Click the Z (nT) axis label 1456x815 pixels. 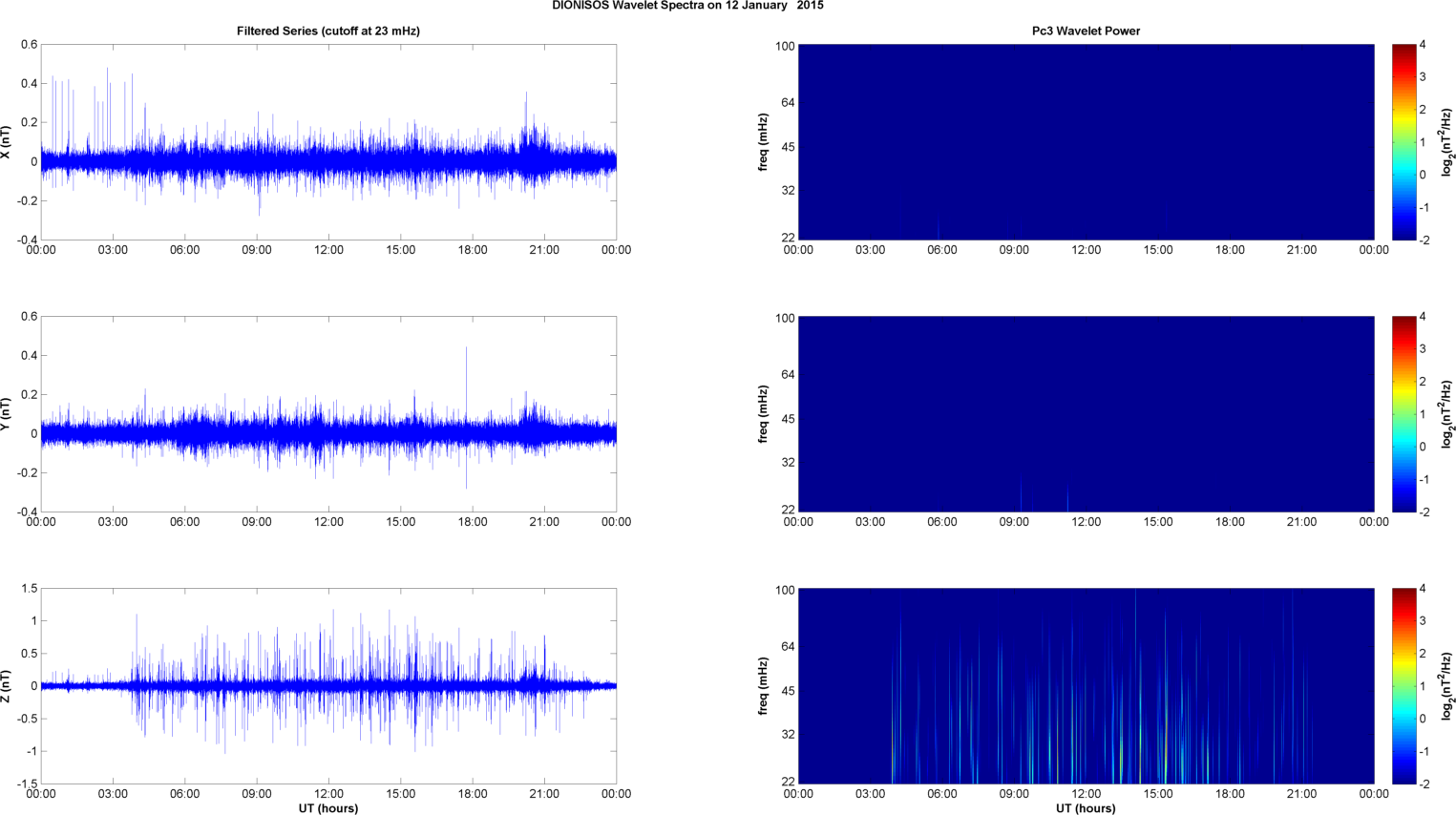pos(6,686)
